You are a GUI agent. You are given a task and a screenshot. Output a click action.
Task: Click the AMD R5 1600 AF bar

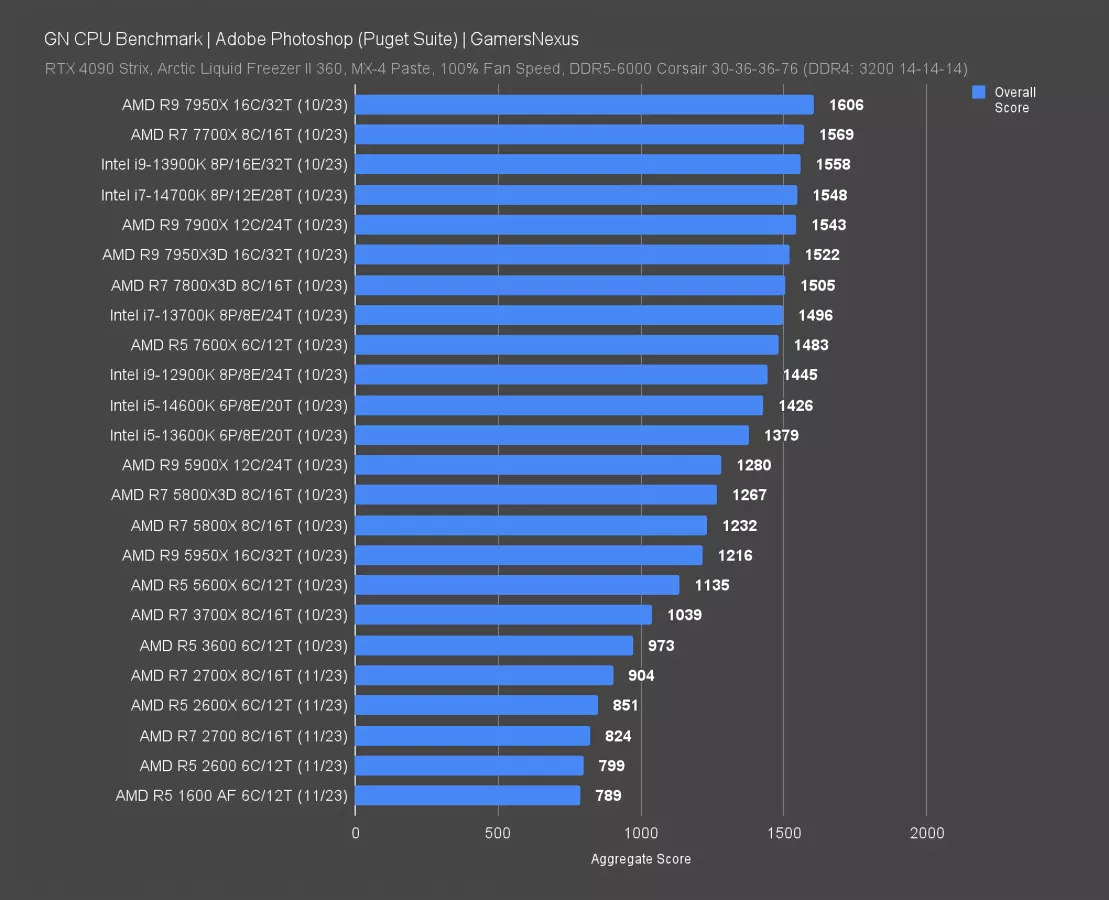(x=468, y=795)
